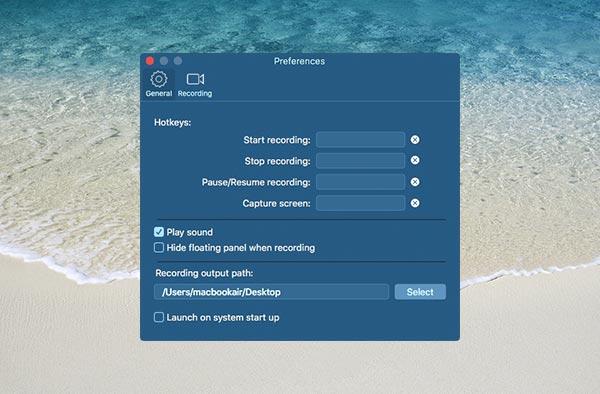Click the Stop recording hotkey field
The height and width of the screenshot is (394, 600).
coord(360,161)
